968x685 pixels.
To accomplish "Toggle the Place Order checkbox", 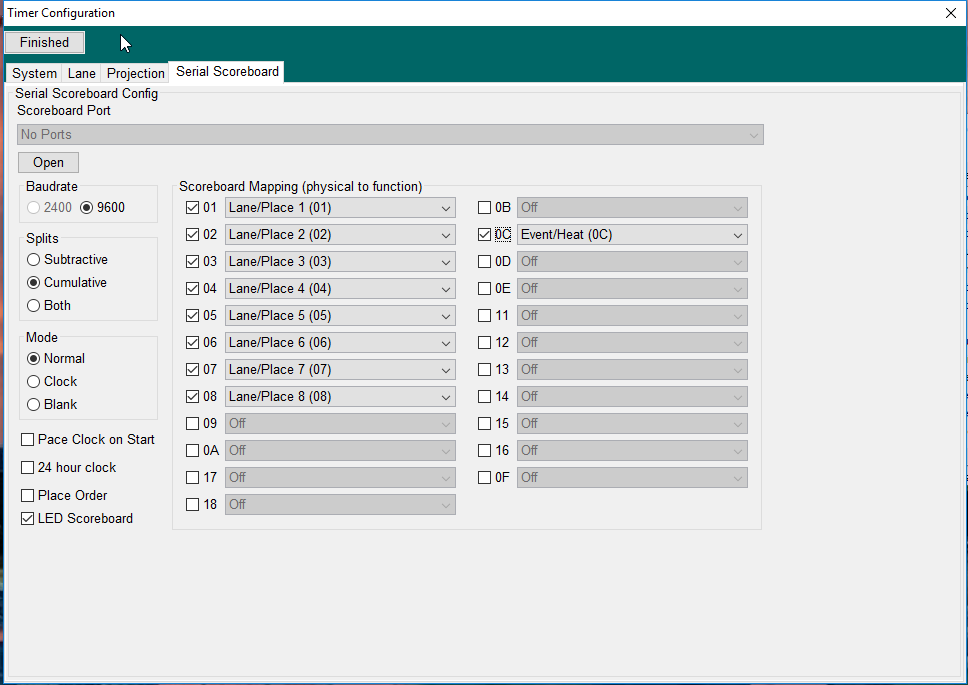I will (28, 496).
